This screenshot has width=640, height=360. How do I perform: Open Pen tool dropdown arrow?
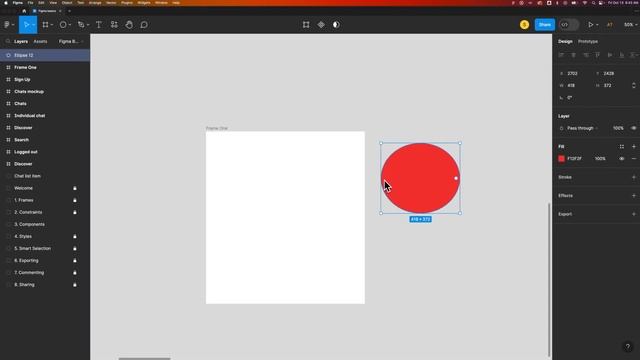click(88, 25)
